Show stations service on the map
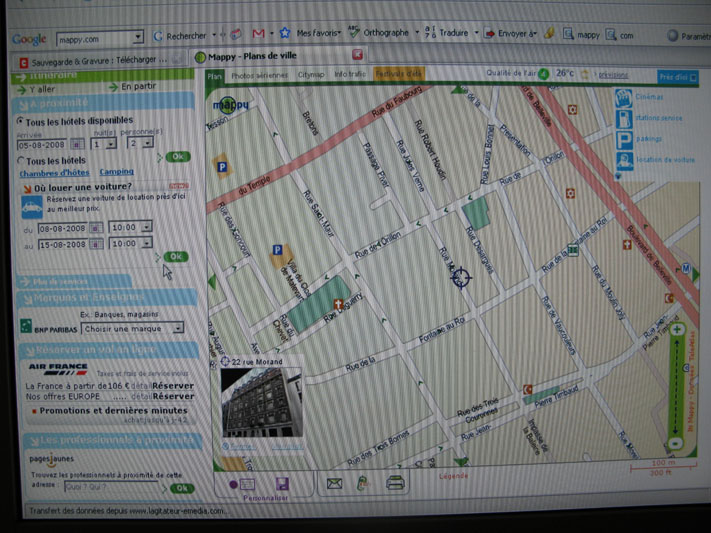The height and width of the screenshot is (533, 711). [624, 119]
